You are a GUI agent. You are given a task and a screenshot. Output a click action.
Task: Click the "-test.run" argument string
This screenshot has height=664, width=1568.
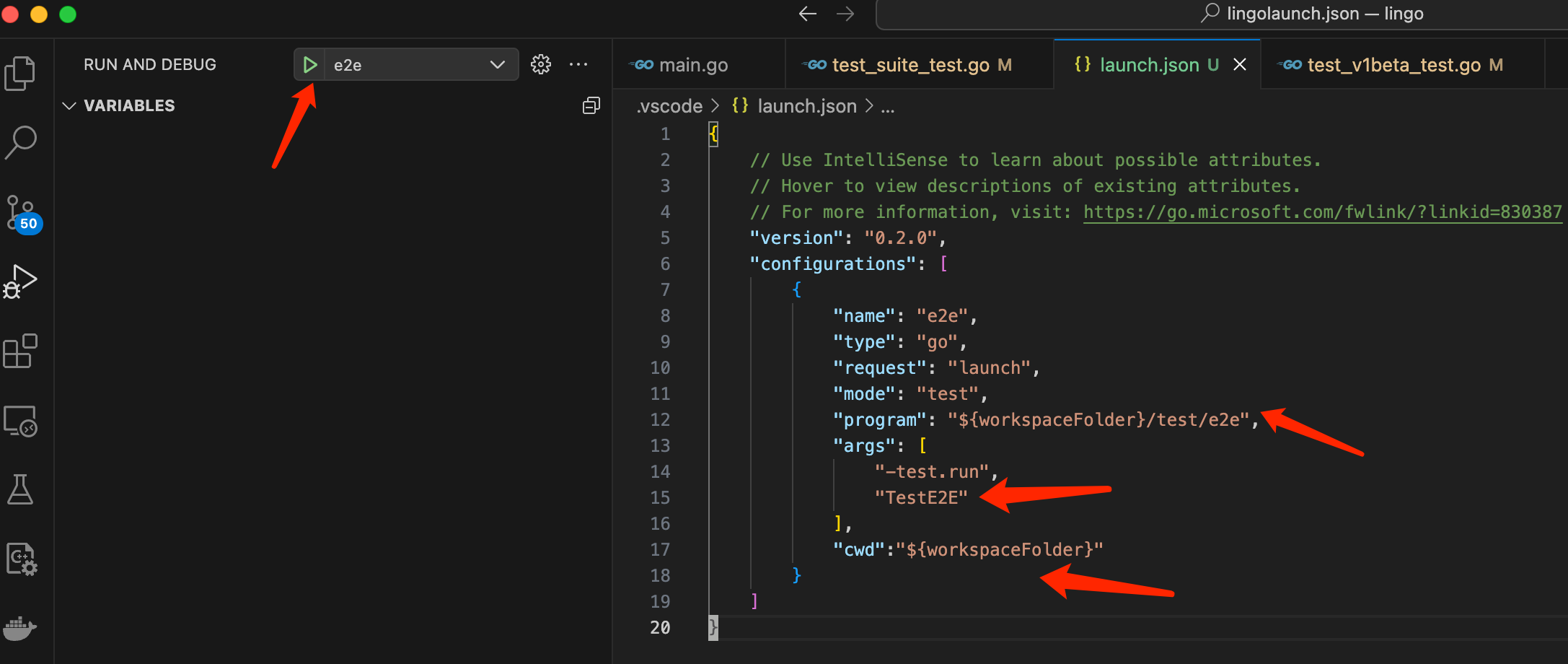tap(931, 472)
